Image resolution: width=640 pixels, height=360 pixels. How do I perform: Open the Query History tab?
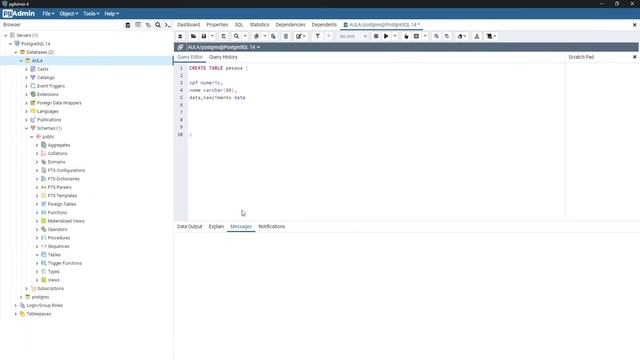tap(223, 57)
